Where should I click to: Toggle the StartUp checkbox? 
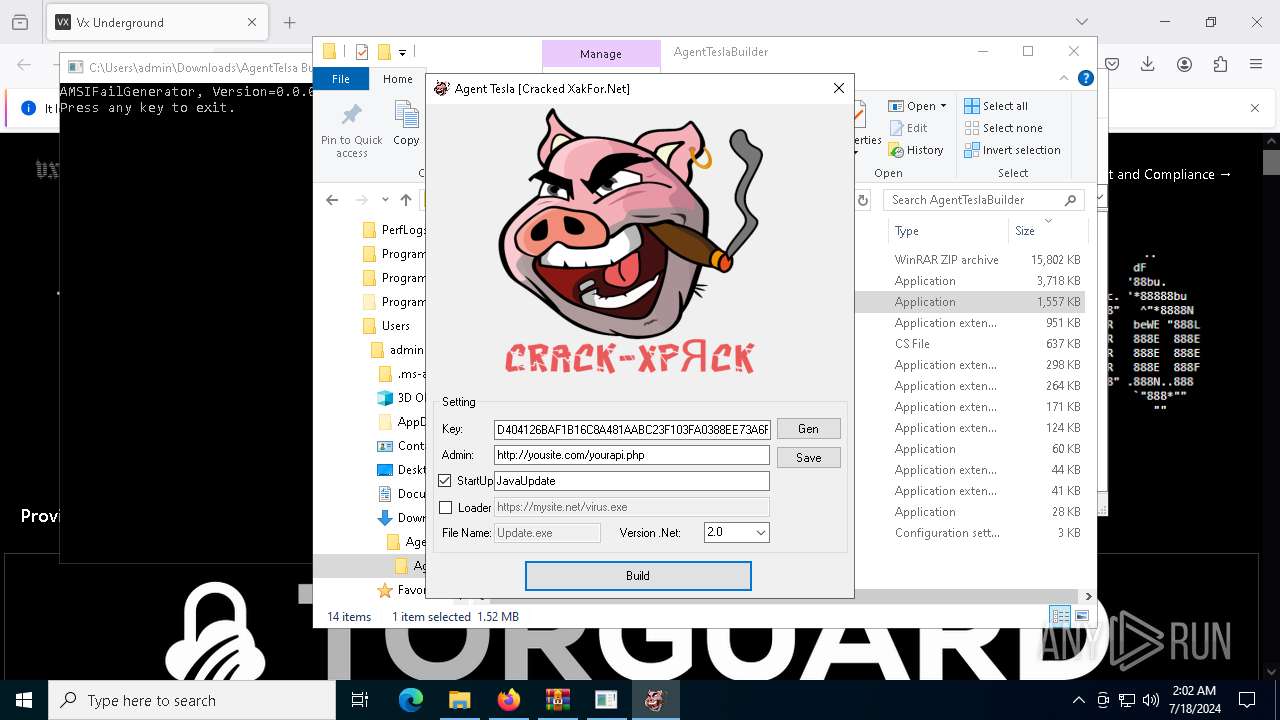pos(445,481)
